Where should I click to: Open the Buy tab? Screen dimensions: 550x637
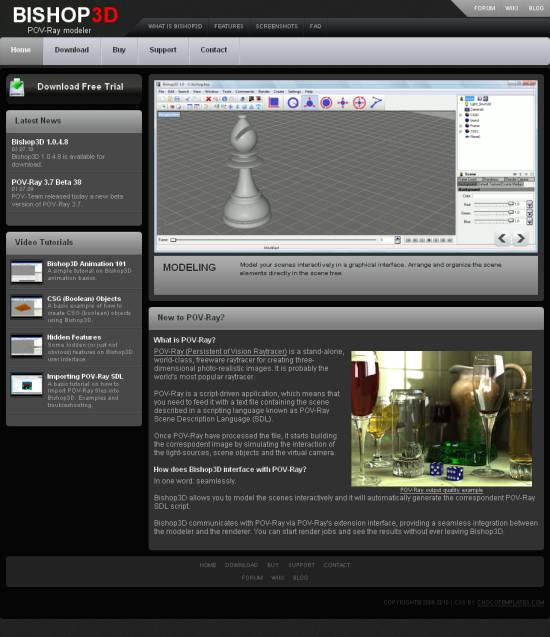pyautogui.click(x=119, y=50)
